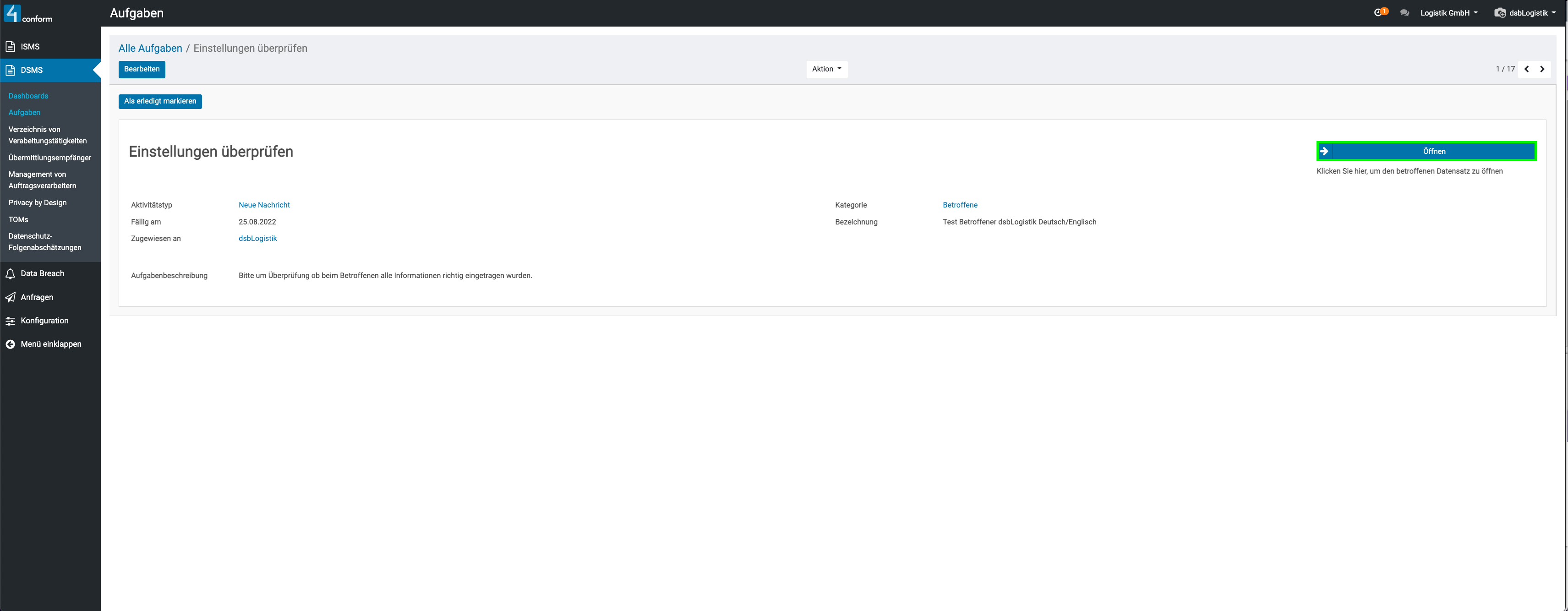Click the ISMS document icon
1568x611 pixels.
[11, 47]
